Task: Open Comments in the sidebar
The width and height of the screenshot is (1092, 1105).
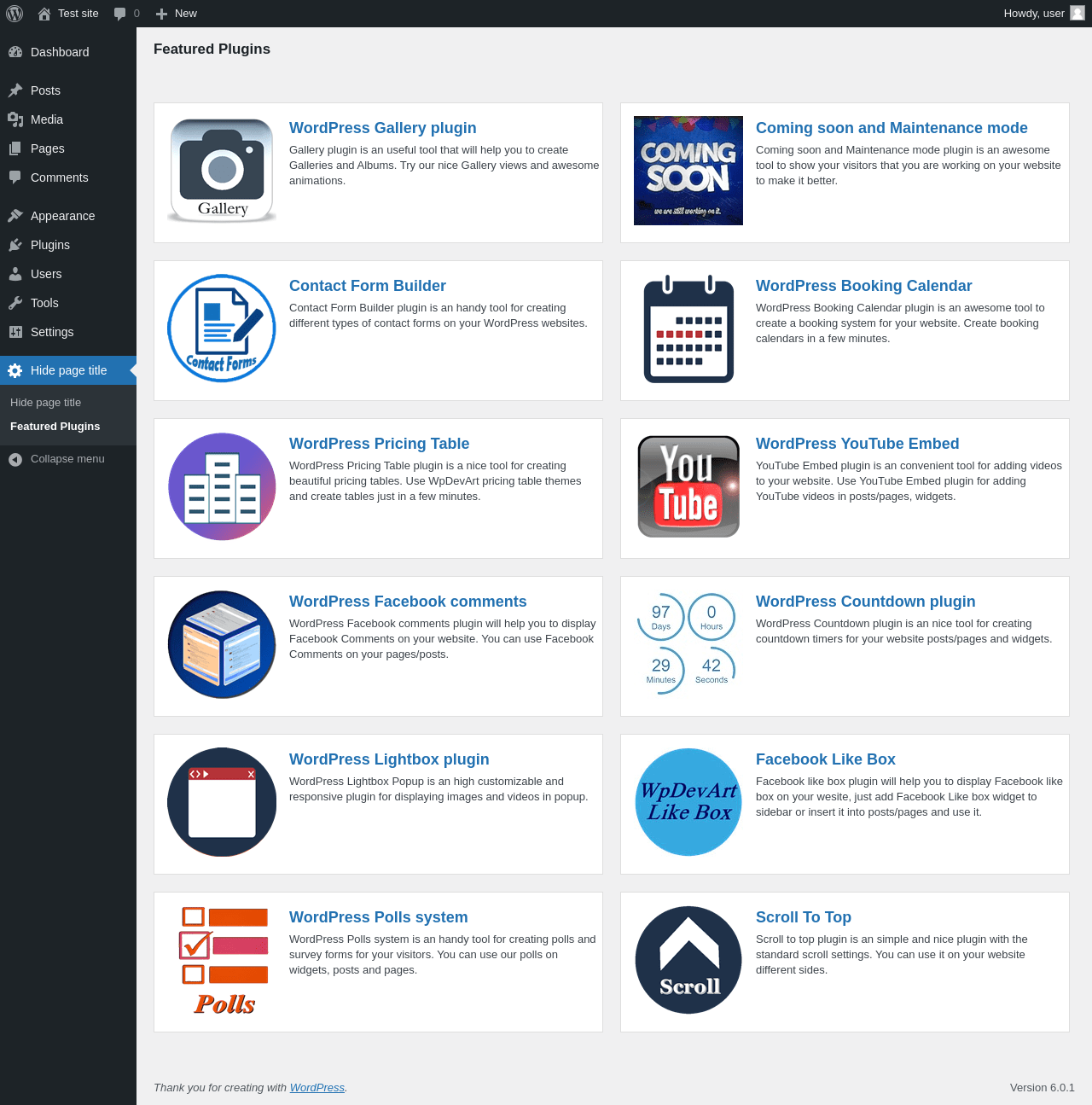Action: tap(68, 177)
